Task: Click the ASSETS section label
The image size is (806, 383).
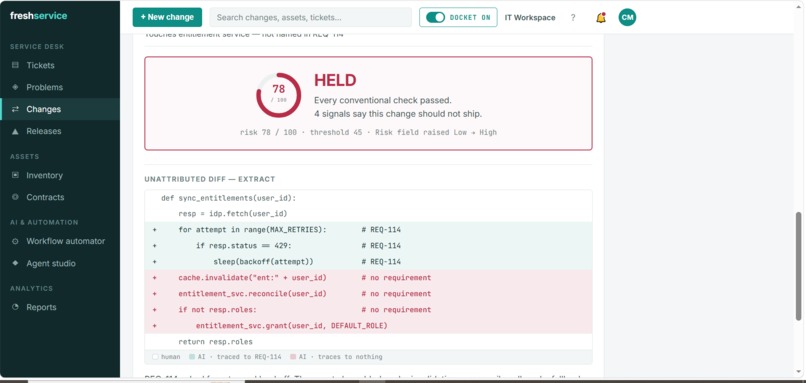Action: click(25, 156)
